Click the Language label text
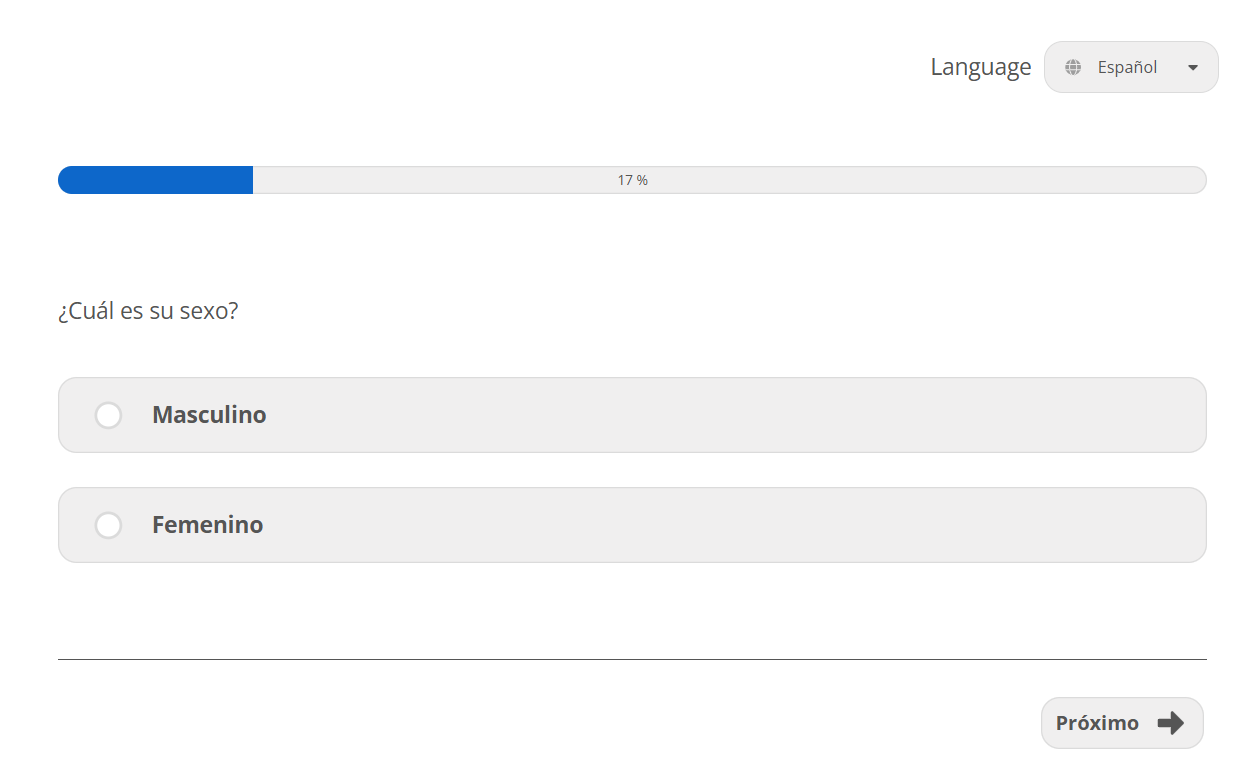Viewport: 1237px width, 769px height. (980, 67)
